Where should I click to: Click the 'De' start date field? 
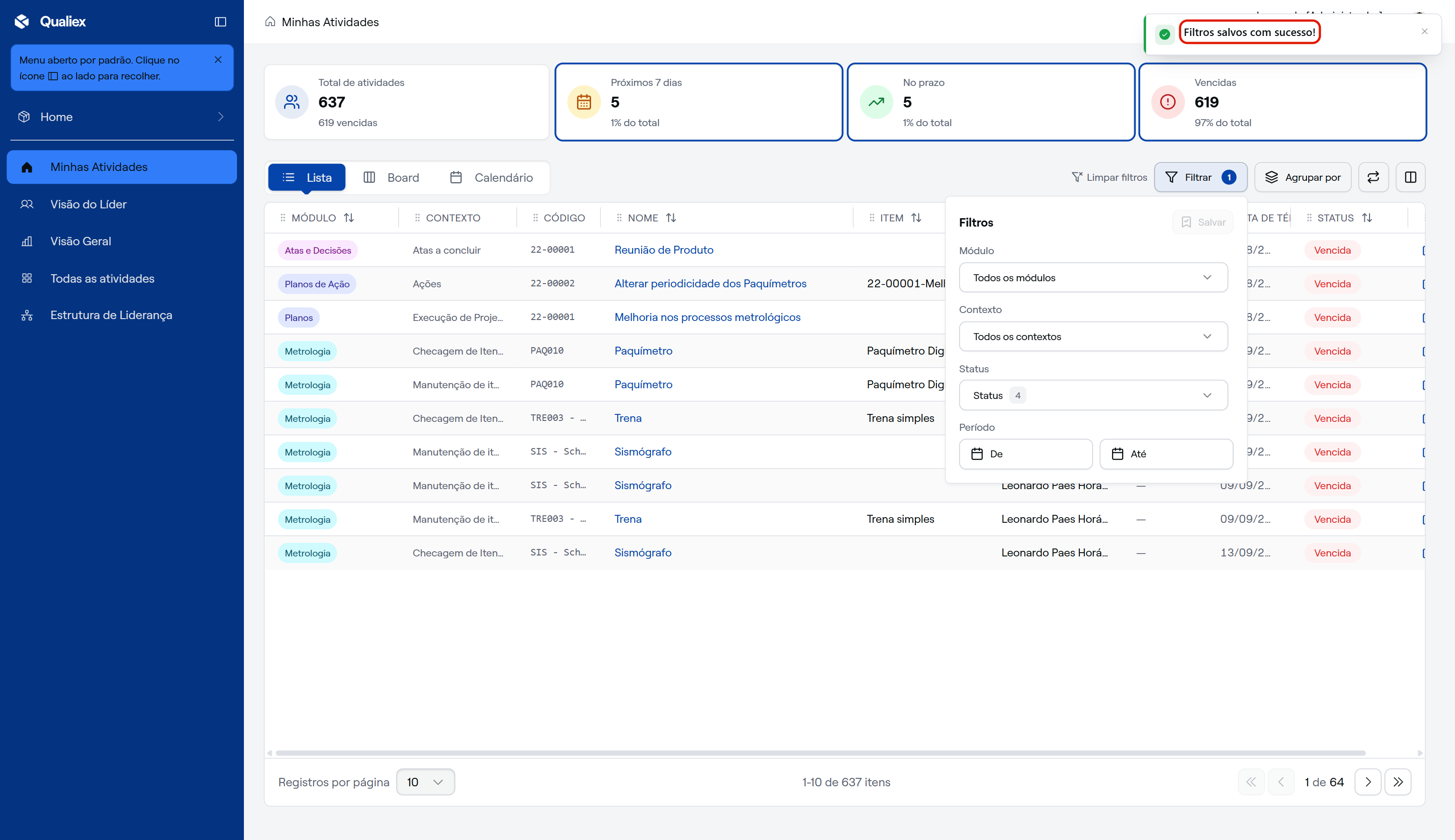pos(1025,454)
